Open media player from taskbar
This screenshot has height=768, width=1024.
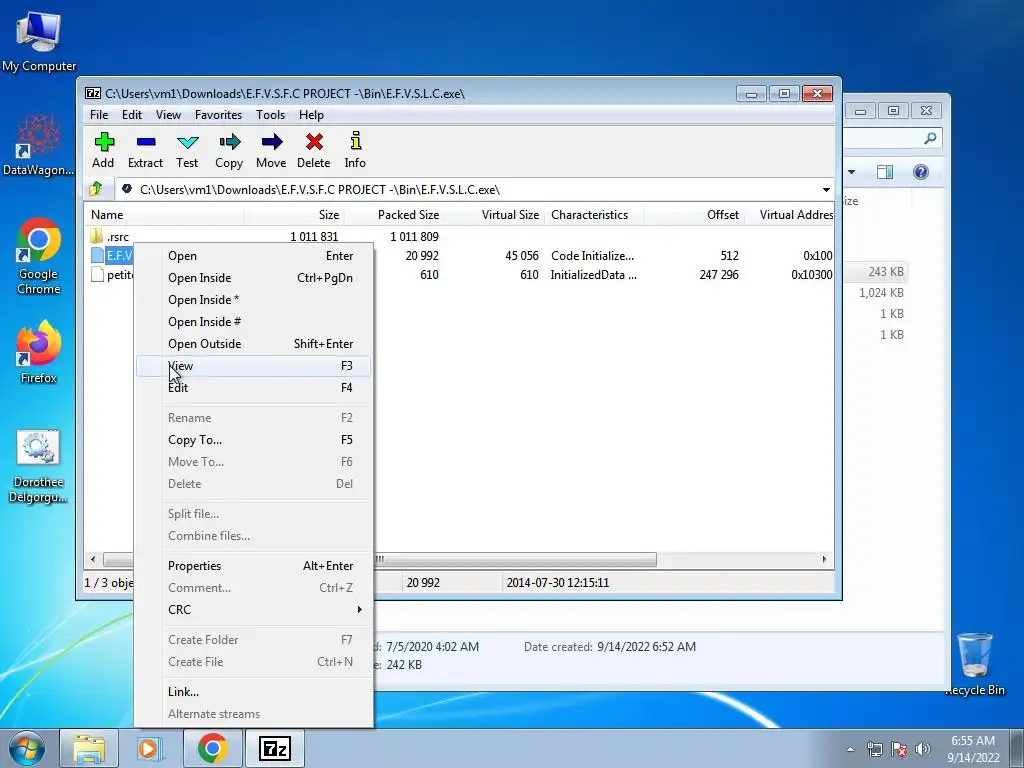click(x=150, y=748)
